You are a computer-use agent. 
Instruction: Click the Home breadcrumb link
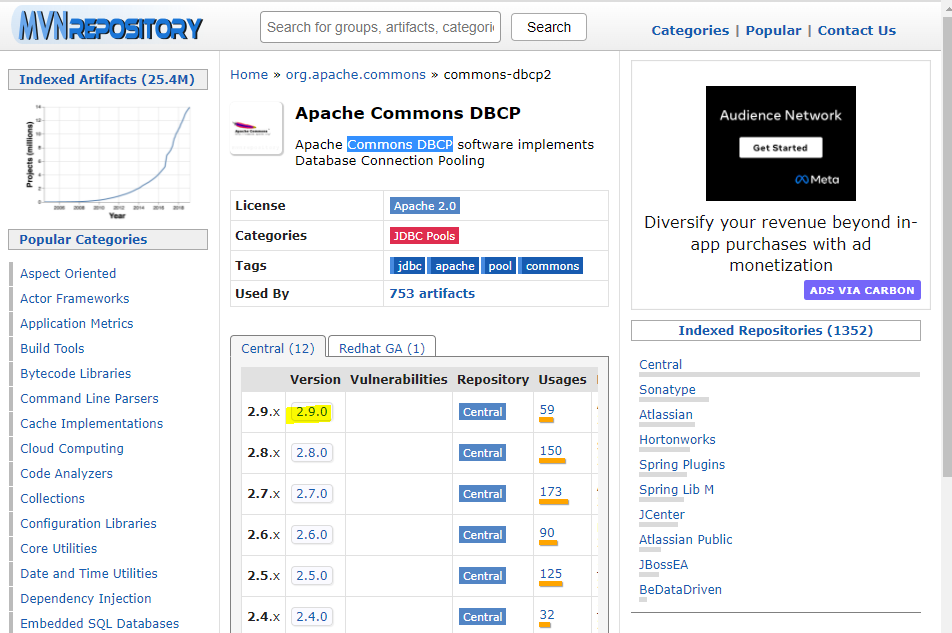coord(249,74)
